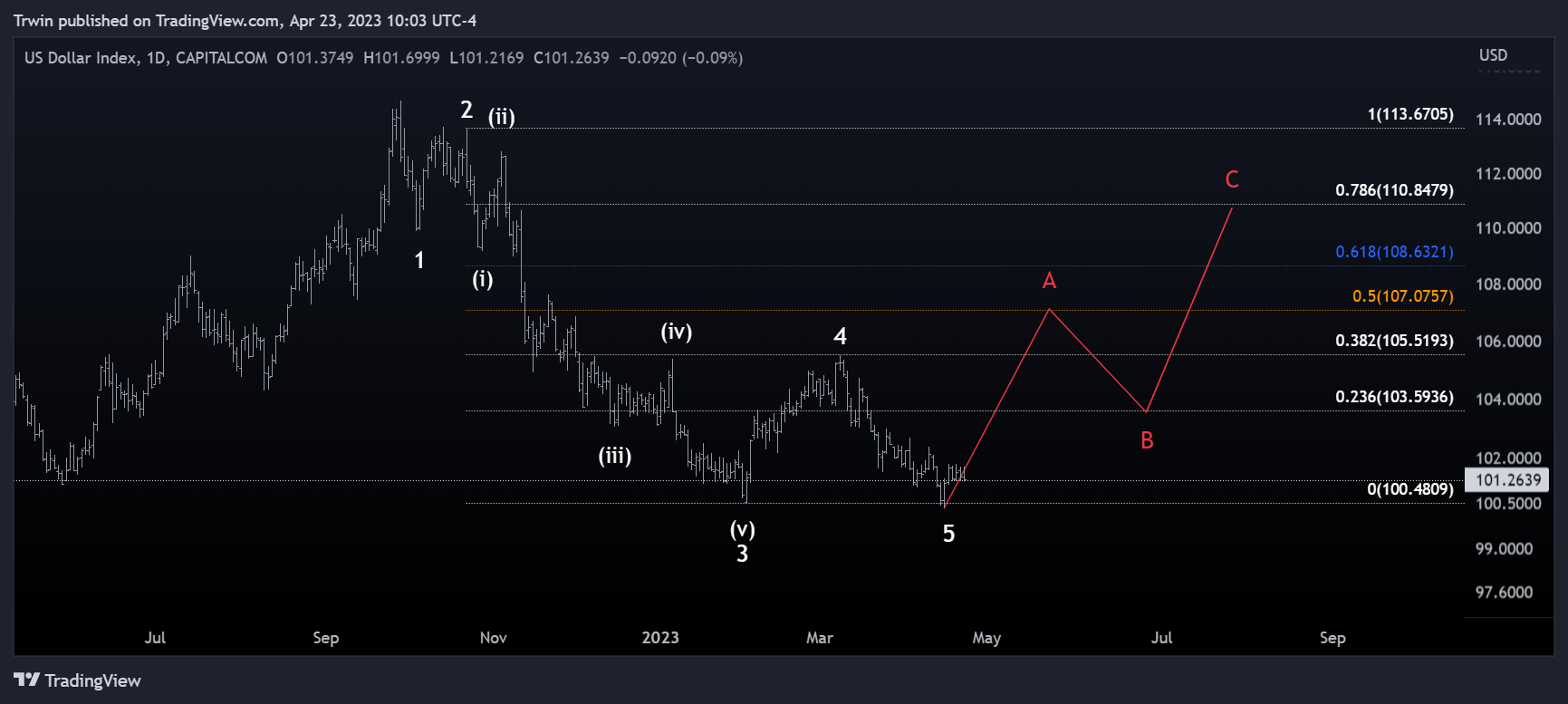Click the publication line by Trwin
1568x704 pixels.
tap(245, 20)
